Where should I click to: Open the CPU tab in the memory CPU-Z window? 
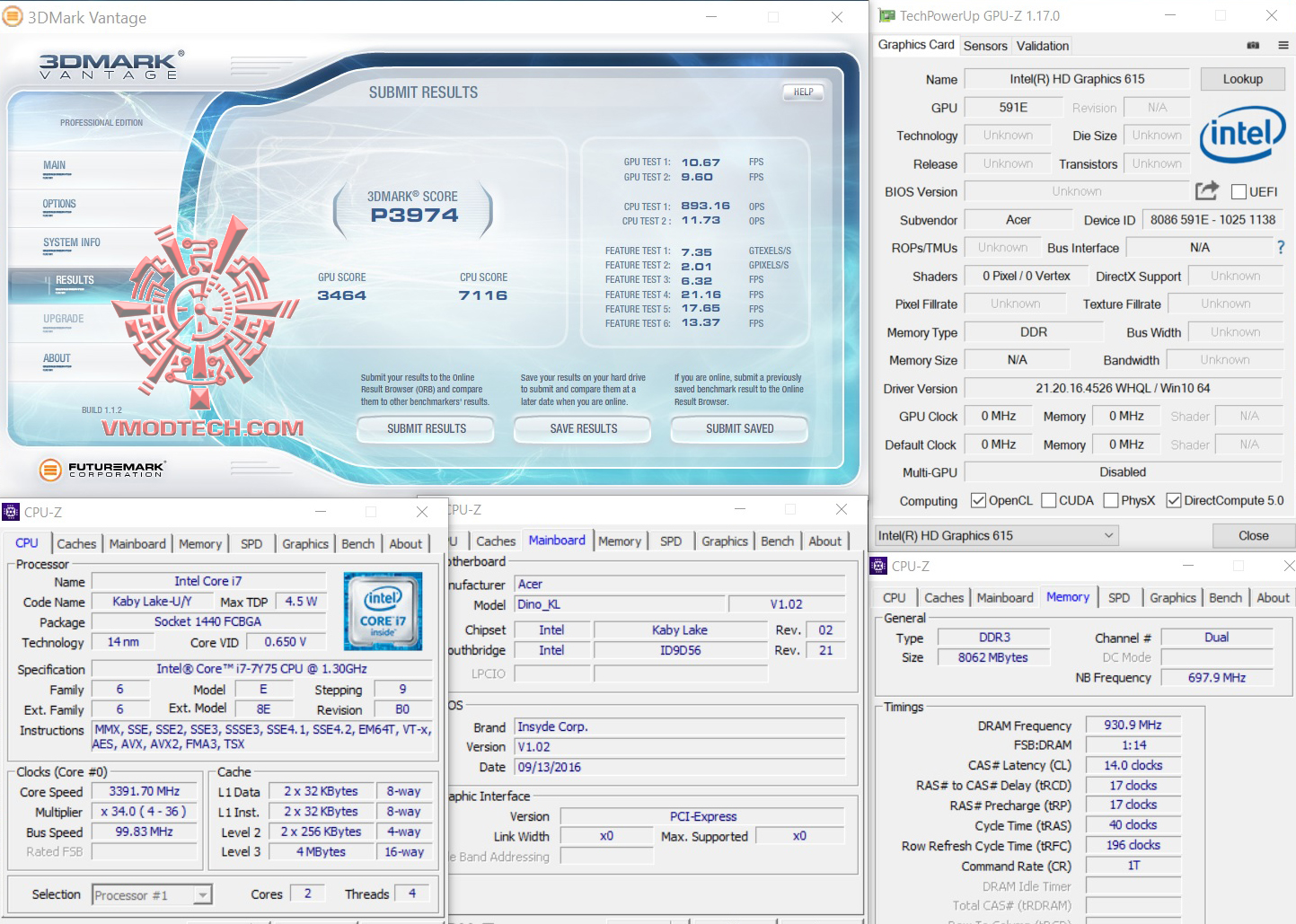(x=895, y=597)
